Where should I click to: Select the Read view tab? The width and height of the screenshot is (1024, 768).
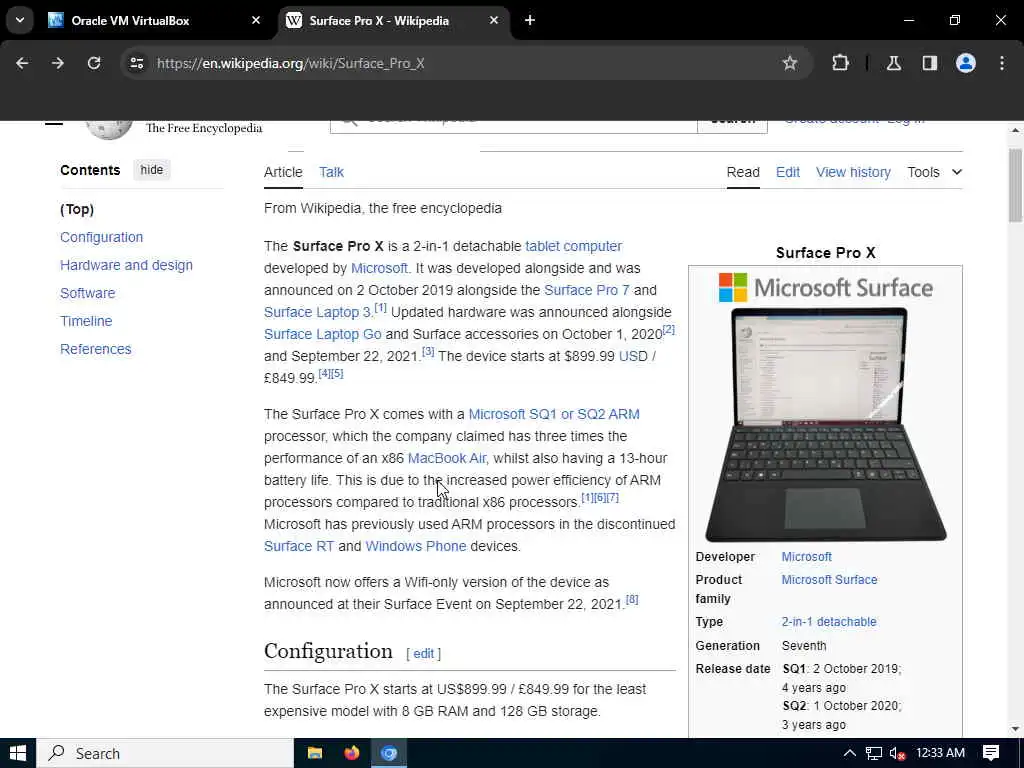point(743,172)
